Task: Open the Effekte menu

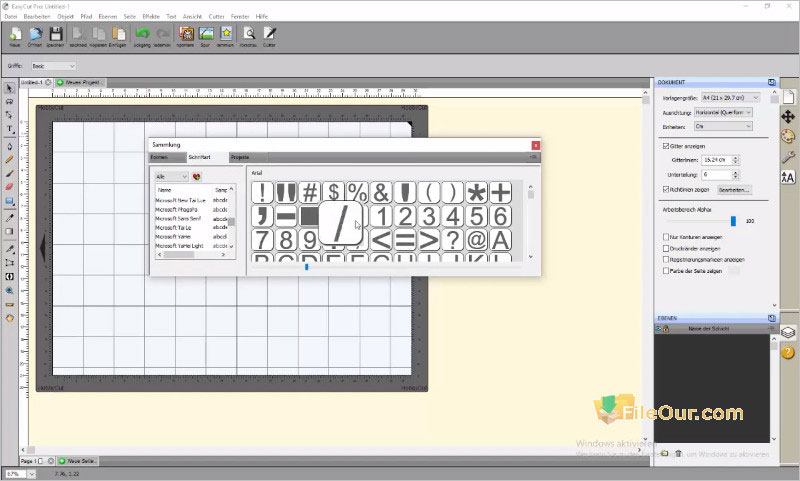Action: tap(151, 16)
